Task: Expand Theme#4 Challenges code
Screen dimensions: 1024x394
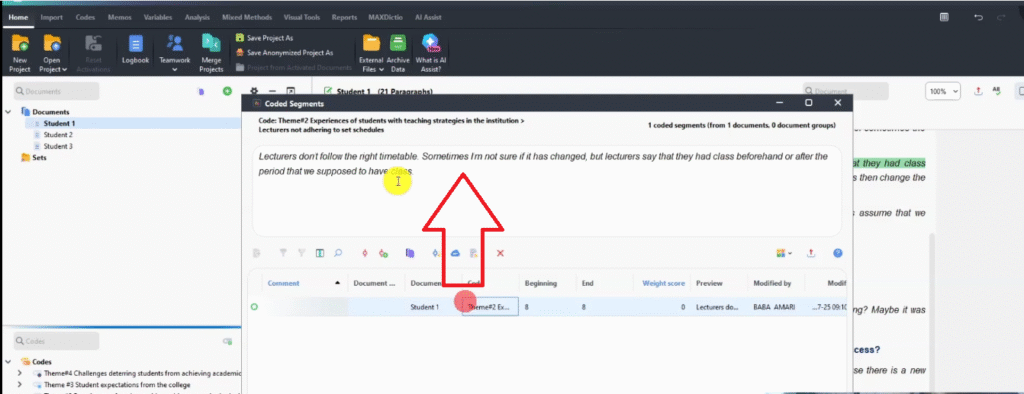Action: pos(20,373)
